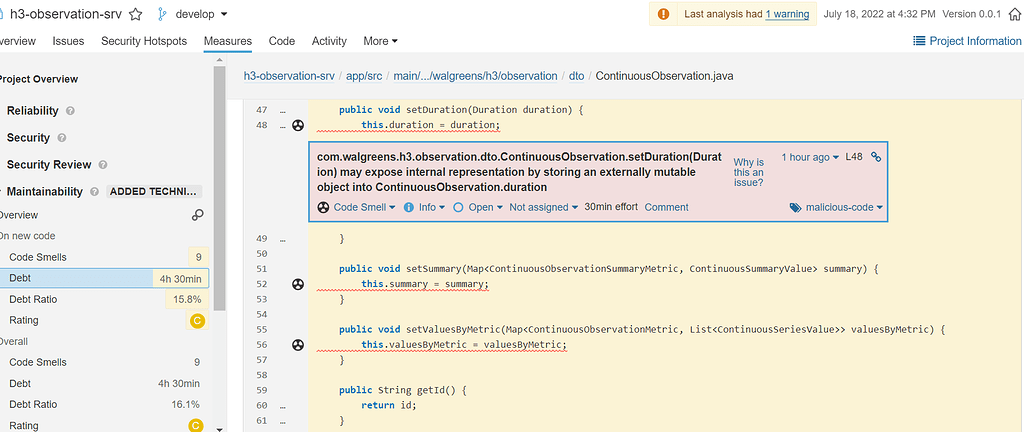This screenshot has width=1024, height=432.
Task: Click the yellow C rating badge on new code
Action: pyautogui.click(x=197, y=320)
